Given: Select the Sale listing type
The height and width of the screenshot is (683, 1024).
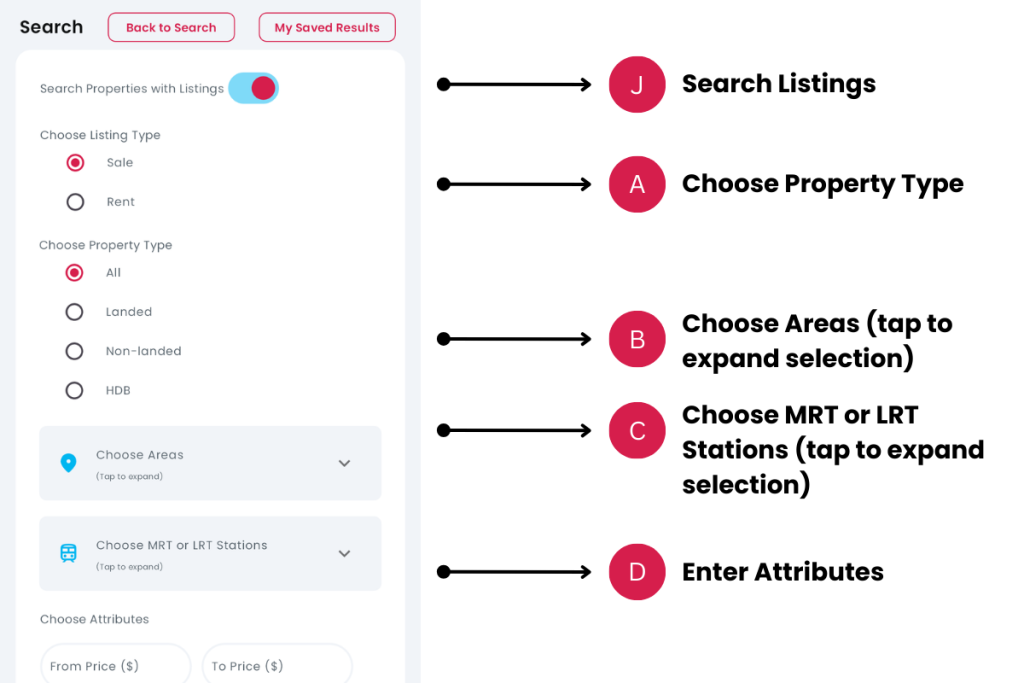Looking at the screenshot, I should point(75,163).
